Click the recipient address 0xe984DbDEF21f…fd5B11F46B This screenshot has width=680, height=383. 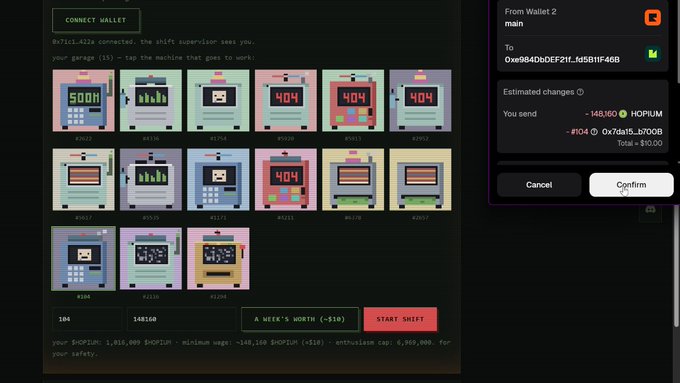562,59
